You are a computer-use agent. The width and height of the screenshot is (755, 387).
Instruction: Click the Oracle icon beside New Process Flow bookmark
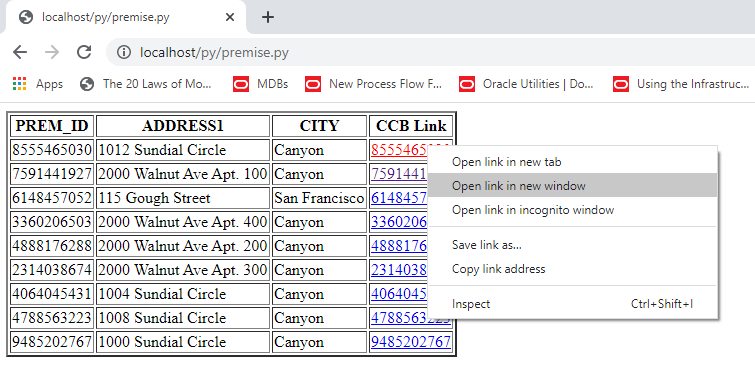click(x=313, y=84)
